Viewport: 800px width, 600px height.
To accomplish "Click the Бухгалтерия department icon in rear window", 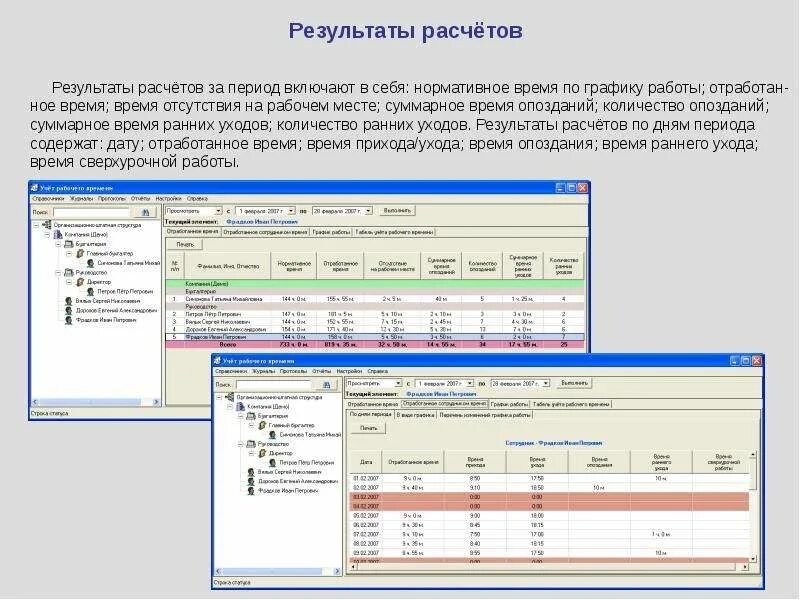I will click(x=69, y=244).
